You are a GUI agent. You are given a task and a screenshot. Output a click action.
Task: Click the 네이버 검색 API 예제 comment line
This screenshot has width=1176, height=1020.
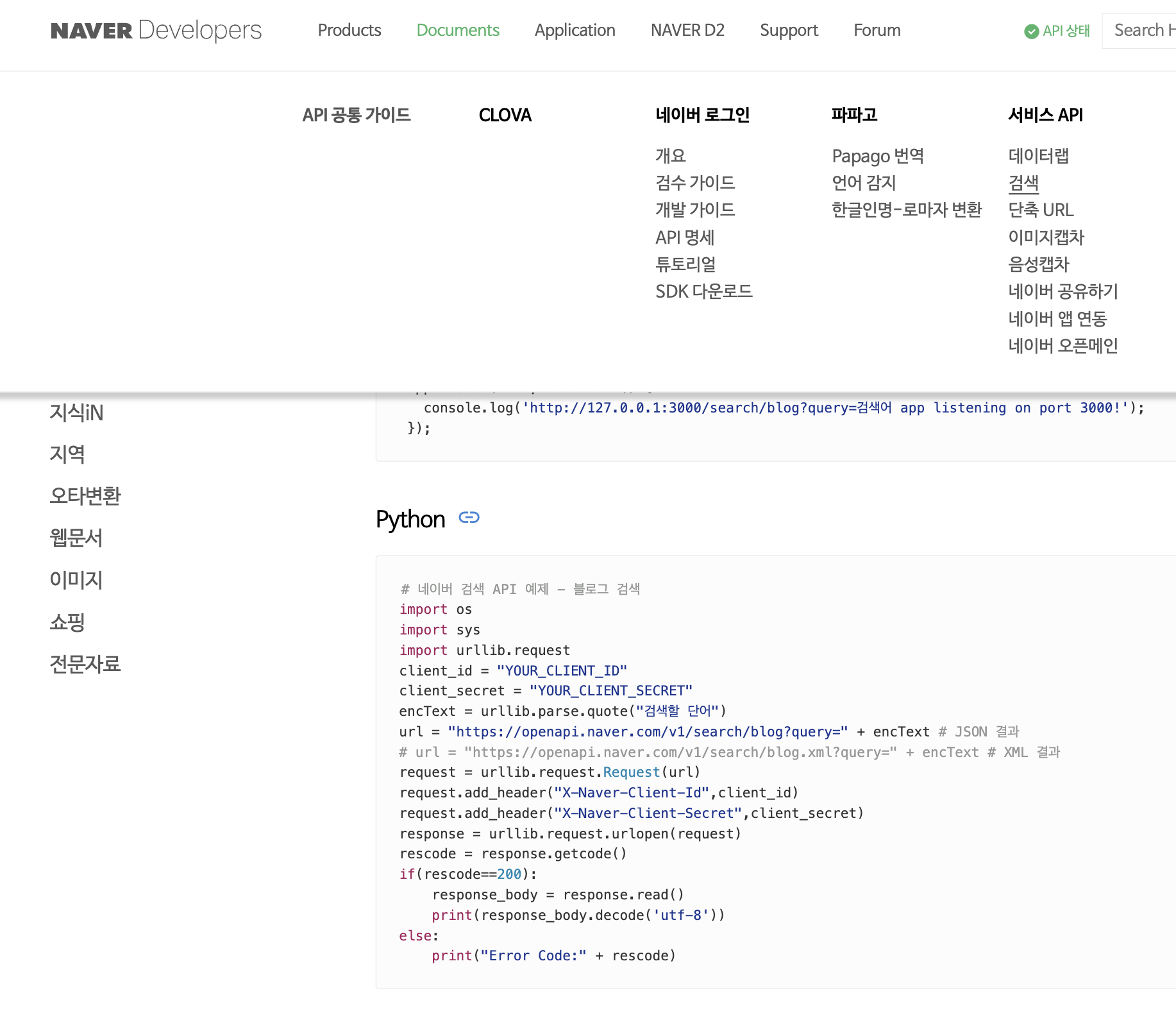click(x=520, y=589)
